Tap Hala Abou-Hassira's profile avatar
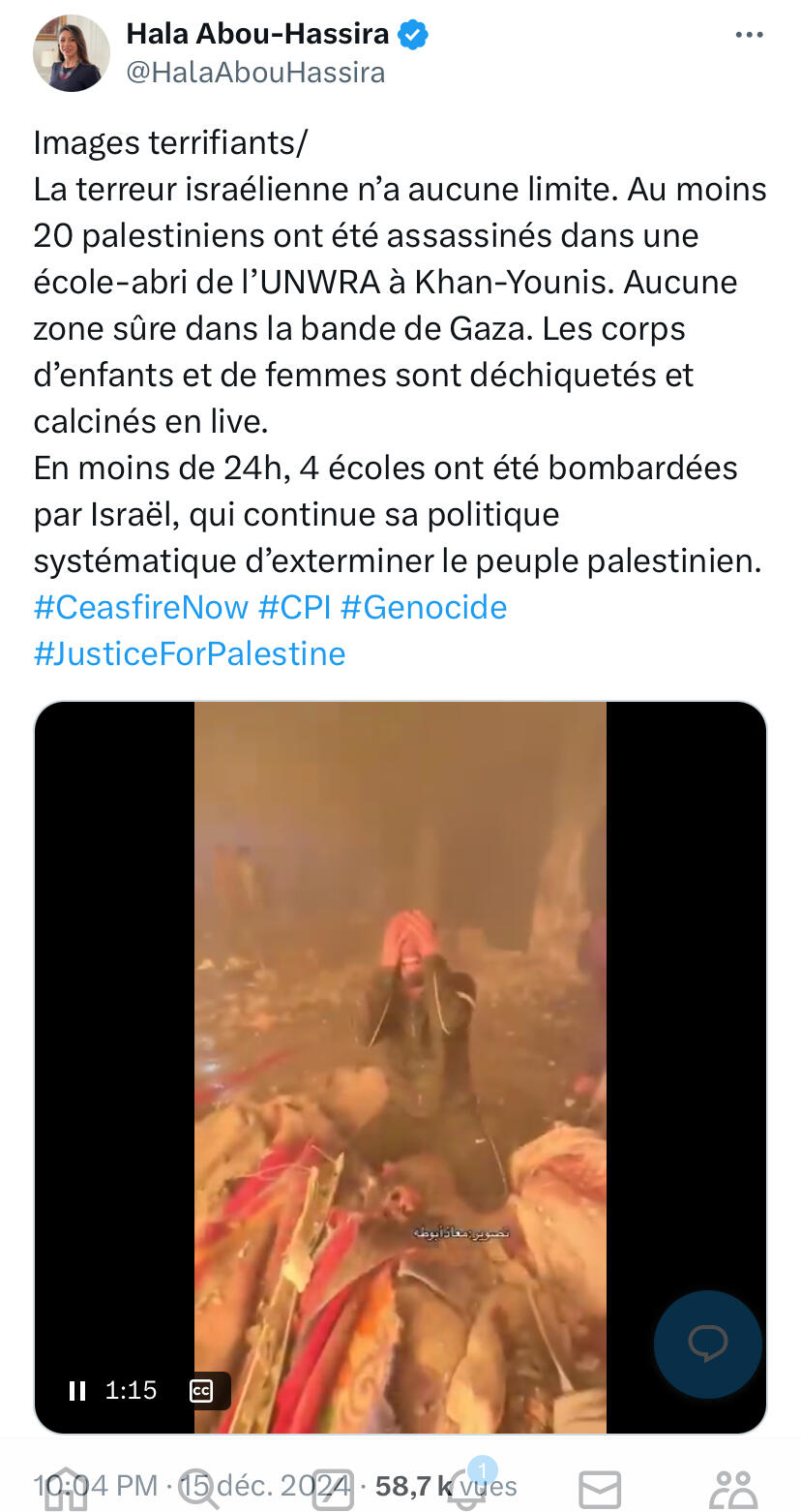The image size is (801, 1512). [x=72, y=53]
